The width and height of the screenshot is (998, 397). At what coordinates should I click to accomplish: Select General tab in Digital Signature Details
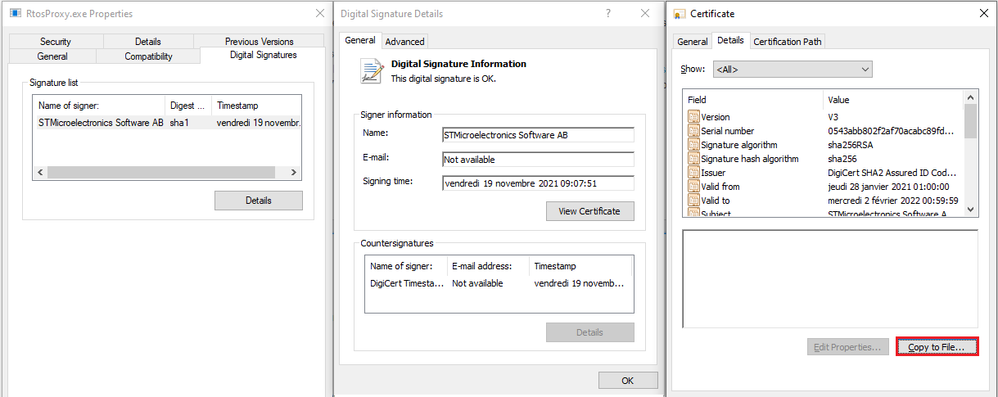pos(360,40)
